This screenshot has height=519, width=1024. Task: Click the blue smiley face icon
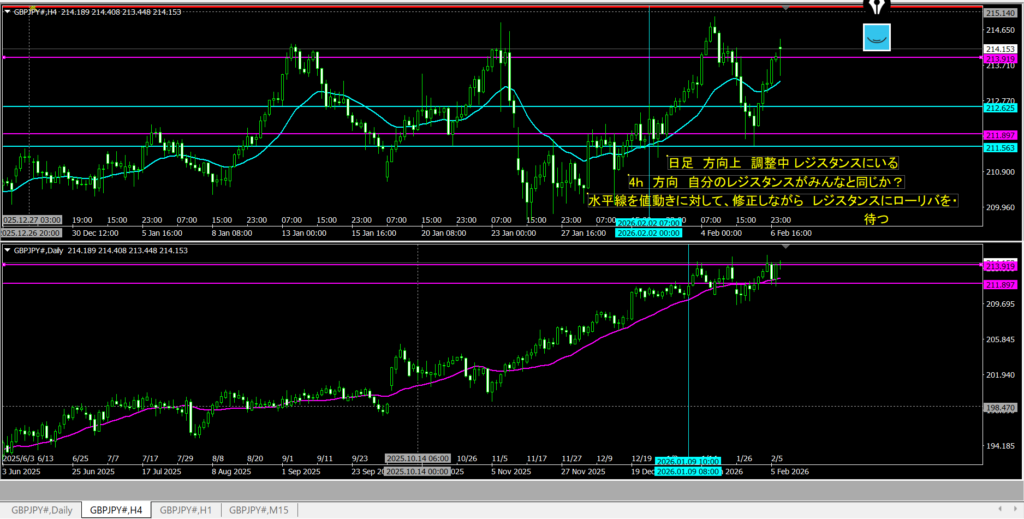coord(876,38)
